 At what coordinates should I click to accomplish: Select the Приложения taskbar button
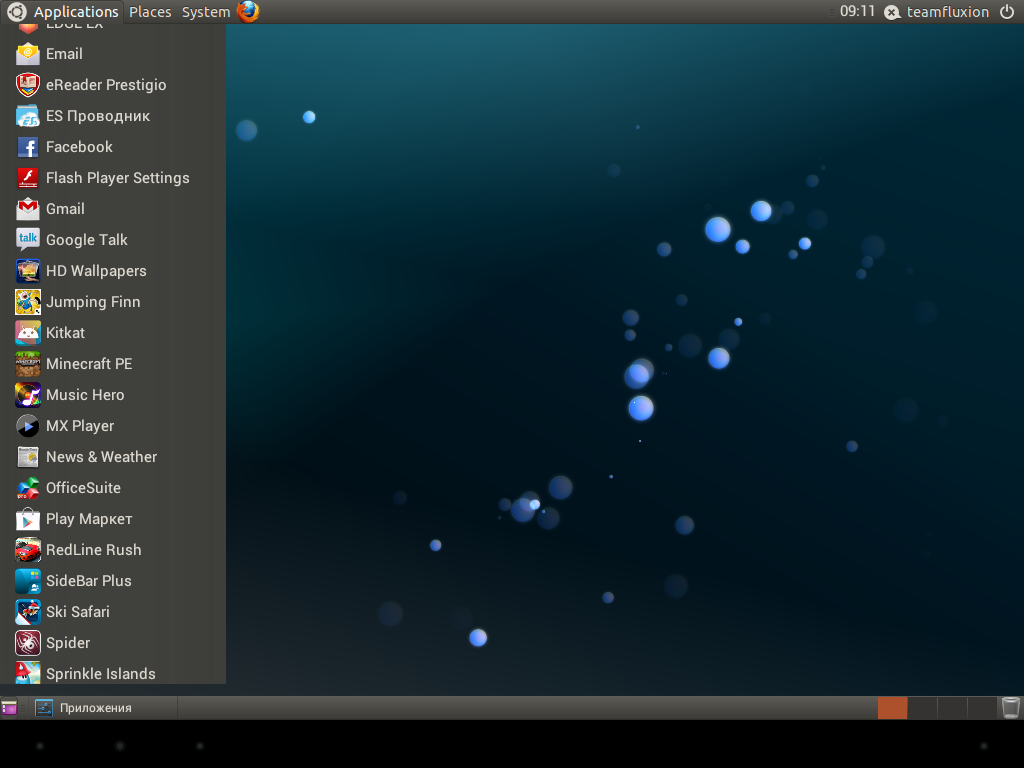pyautogui.click(x=105, y=708)
